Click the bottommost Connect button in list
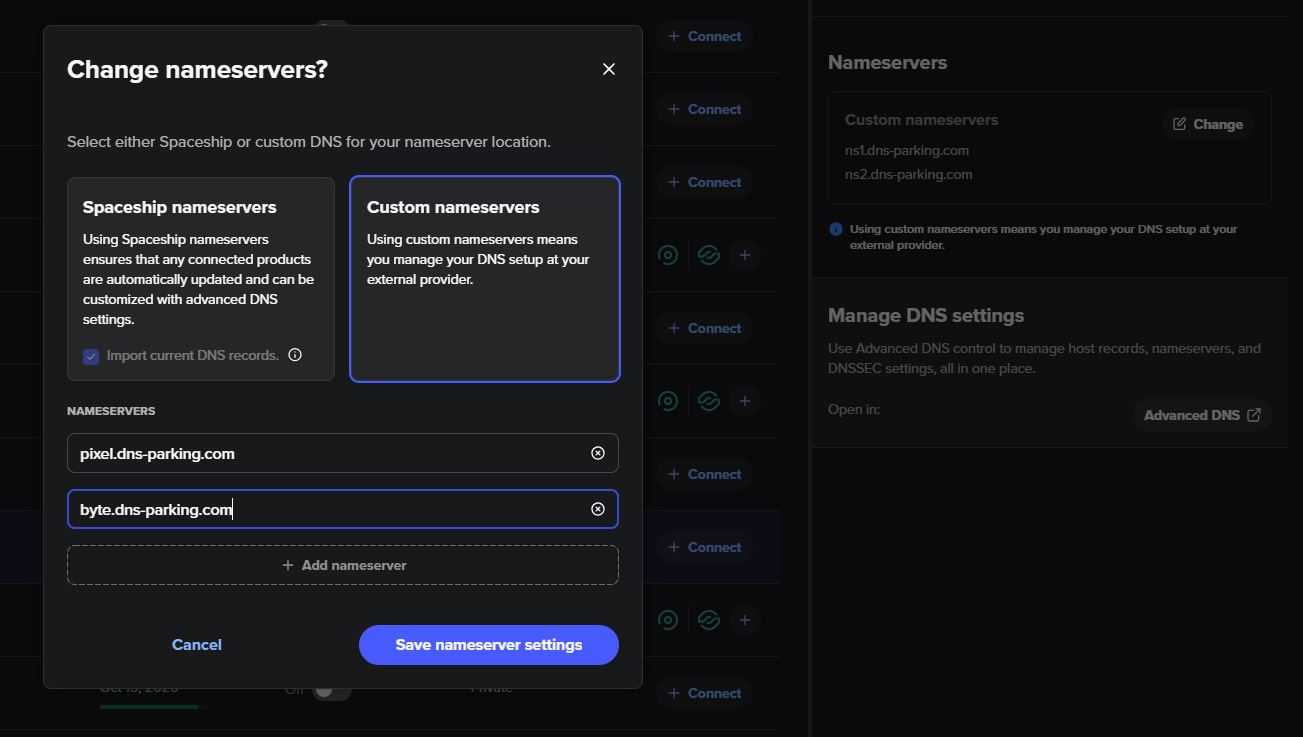Screen dimensions: 1303x737 704,693
